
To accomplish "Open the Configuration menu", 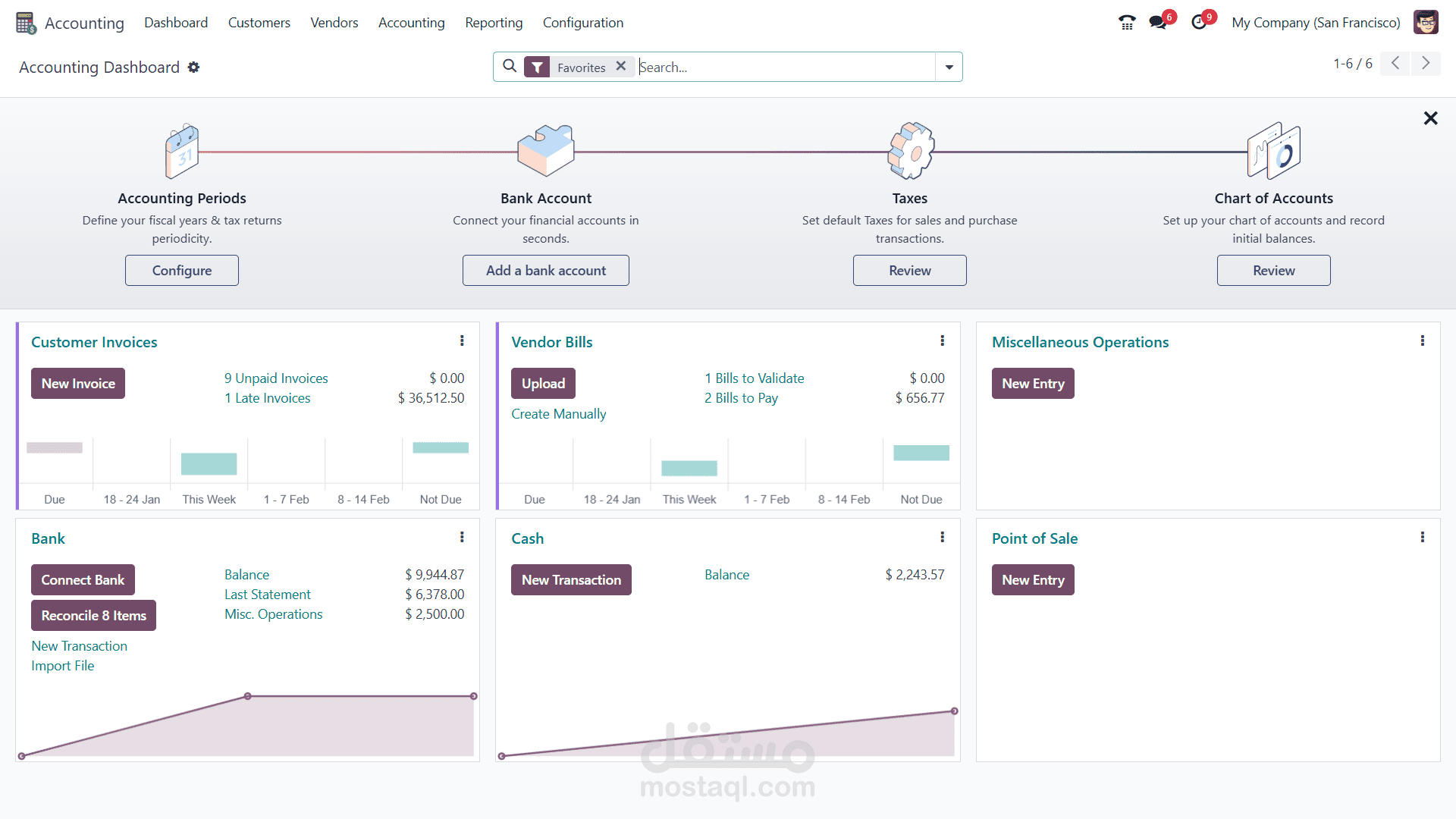I will point(582,23).
